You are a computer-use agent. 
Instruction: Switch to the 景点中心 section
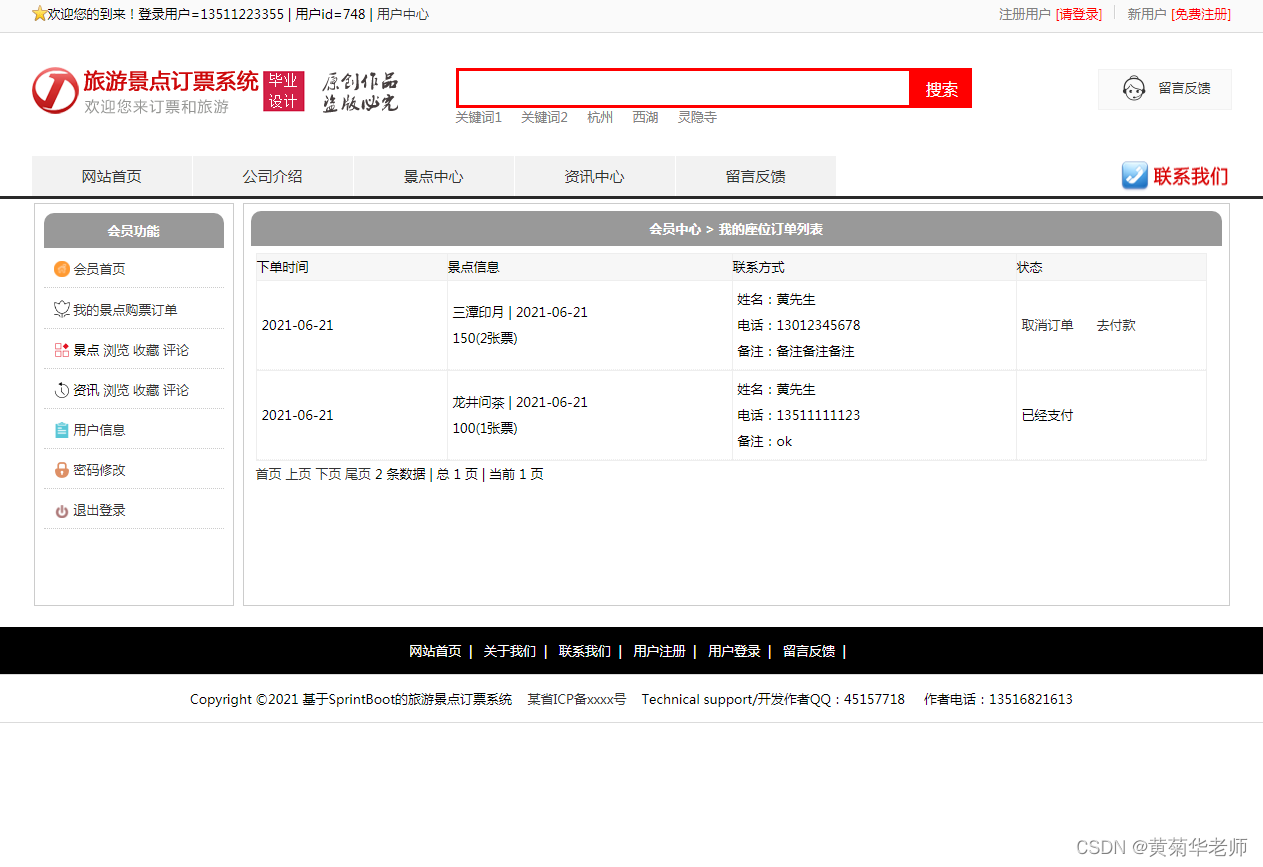(433, 176)
